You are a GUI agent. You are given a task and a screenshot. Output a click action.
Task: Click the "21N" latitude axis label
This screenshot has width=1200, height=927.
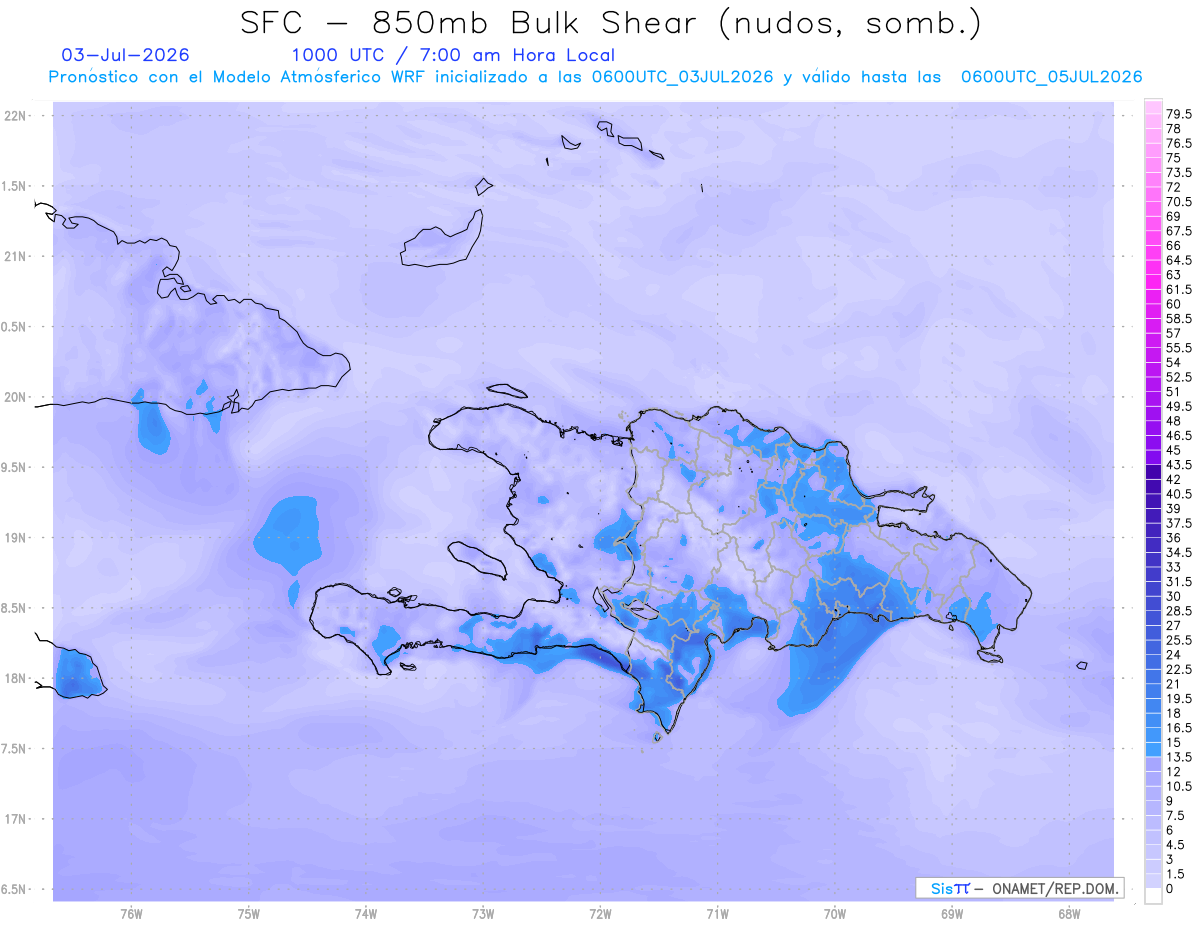coord(15,256)
